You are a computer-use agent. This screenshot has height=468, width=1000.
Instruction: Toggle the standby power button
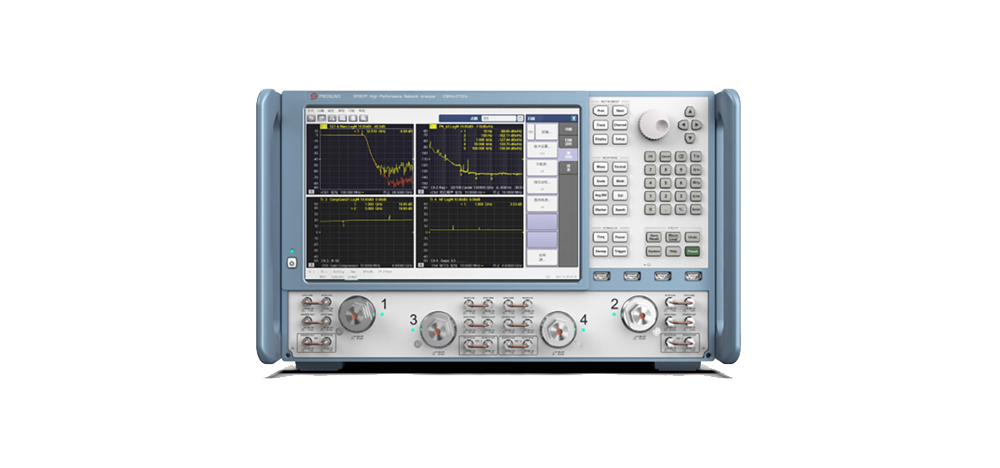[291, 263]
